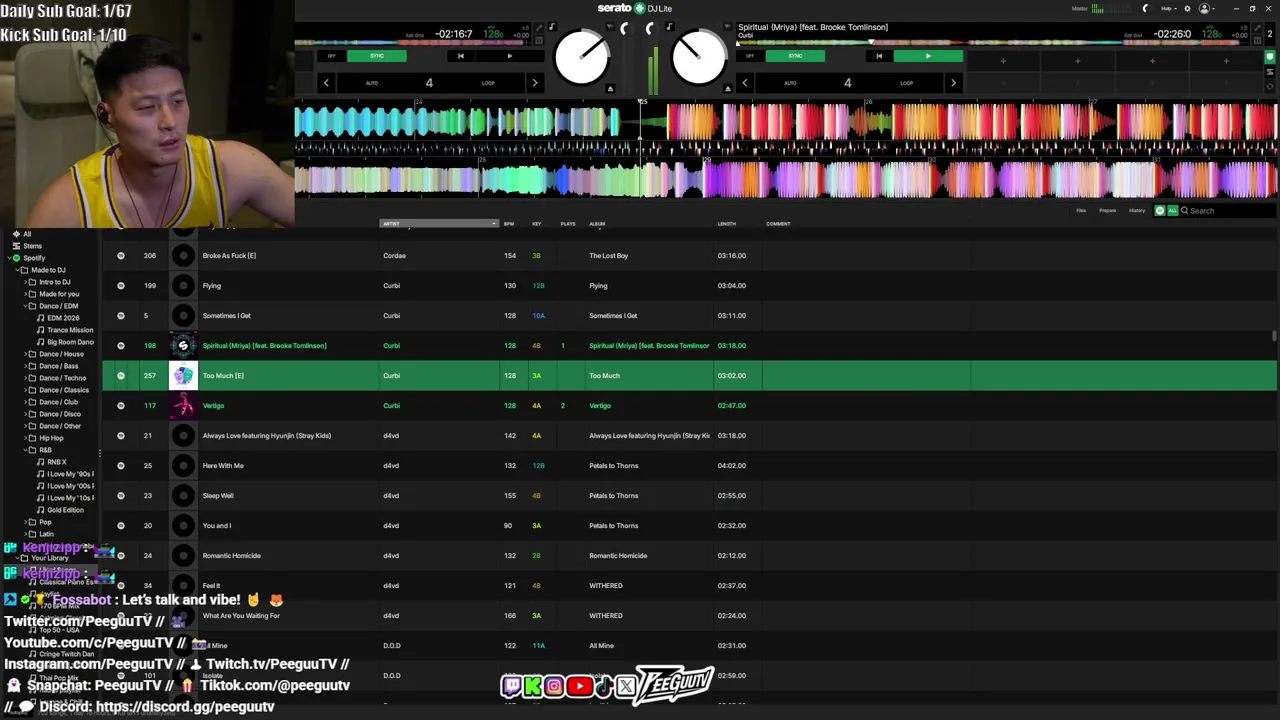Jump to cue on left deck
Screen dimensions: 1280x720
461,56
